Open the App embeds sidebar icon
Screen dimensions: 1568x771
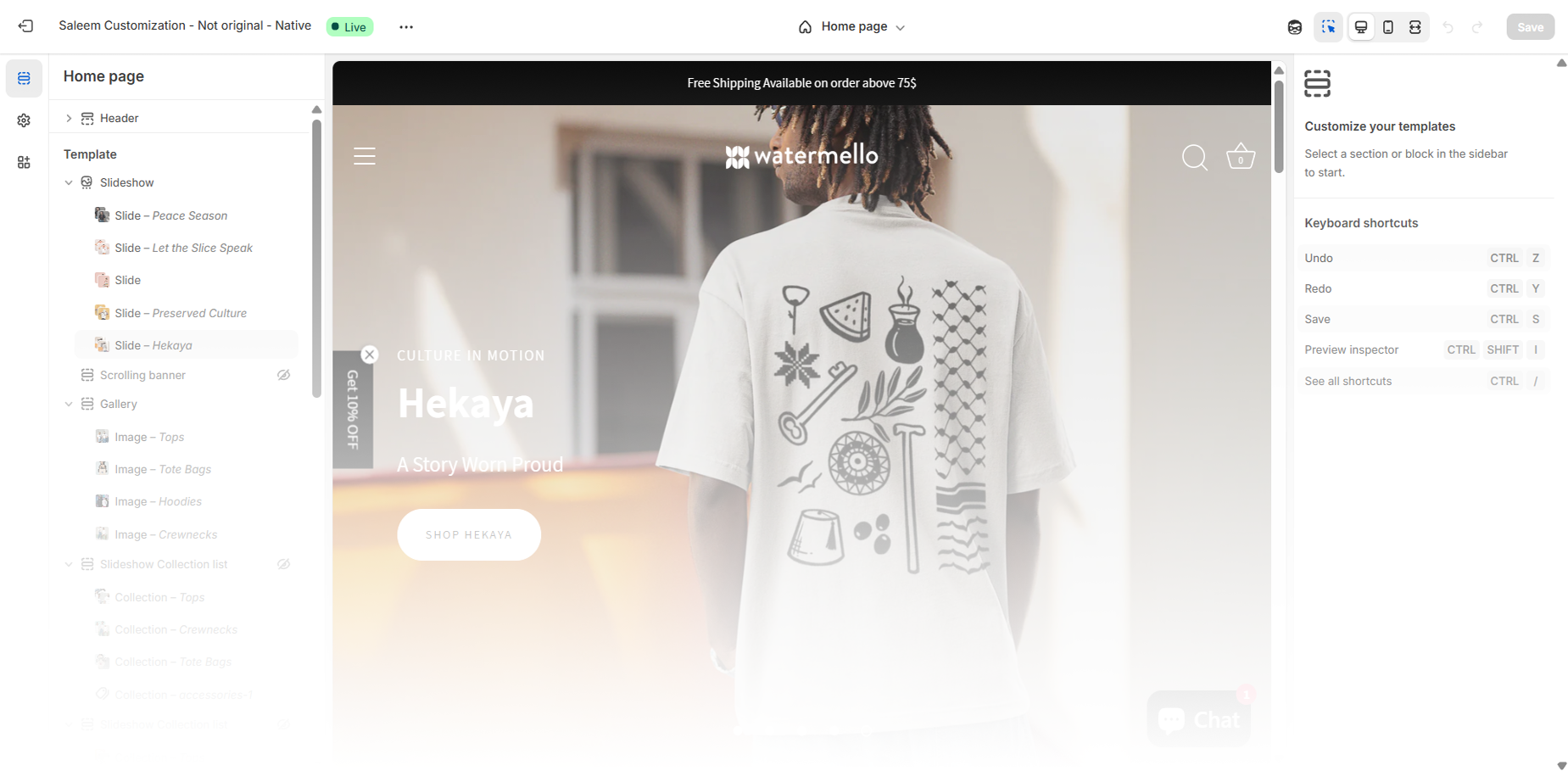(24, 162)
